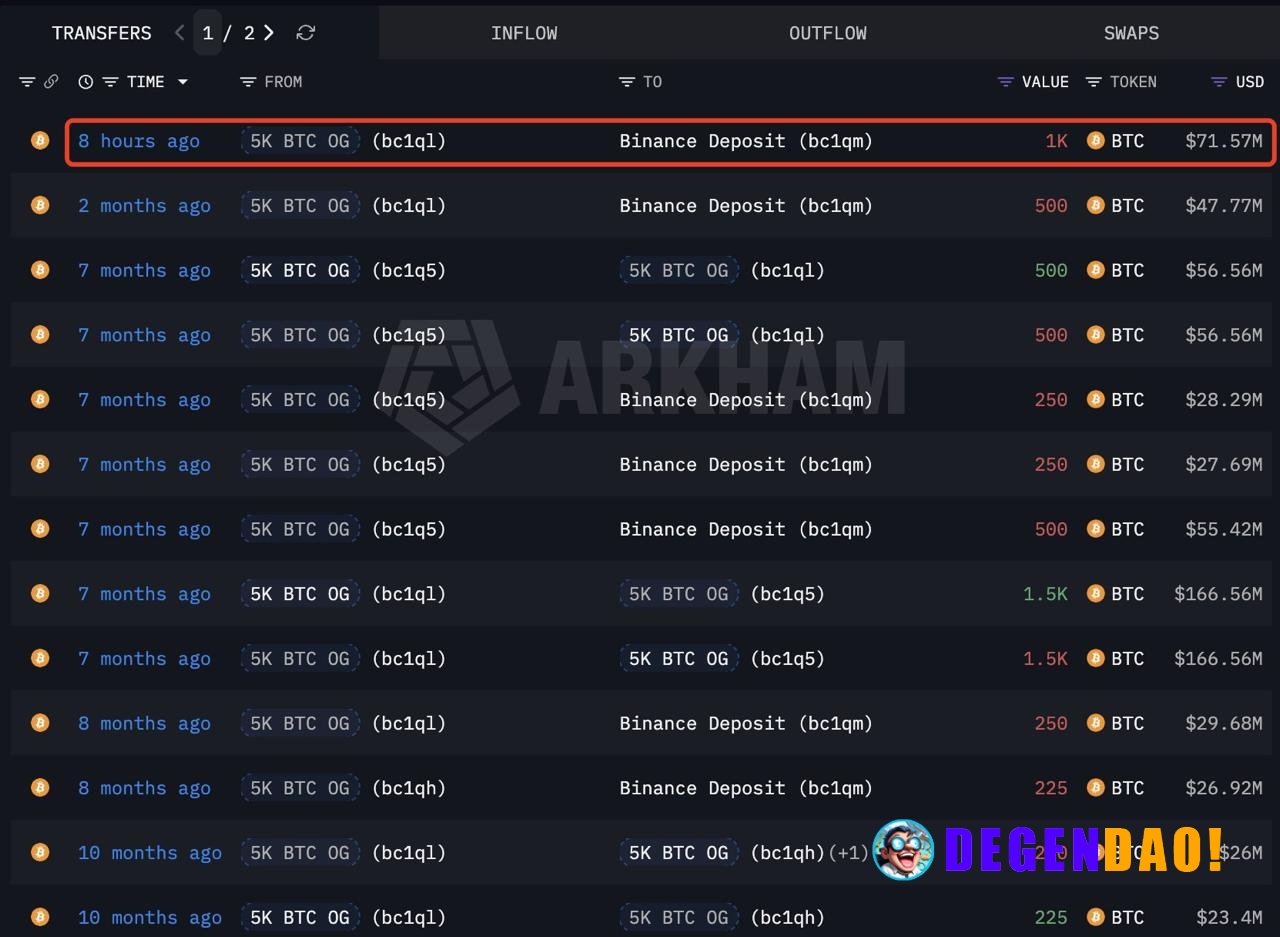Click the clock icon in the TIME column
This screenshot has width=1280, height=937.
(x=85, y=82)
